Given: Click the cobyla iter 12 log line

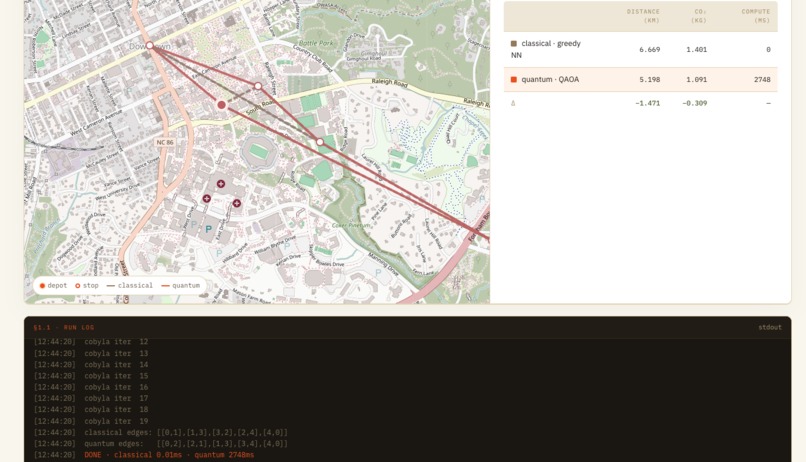Looking at the screenshot, I should (x=91, y=342).
